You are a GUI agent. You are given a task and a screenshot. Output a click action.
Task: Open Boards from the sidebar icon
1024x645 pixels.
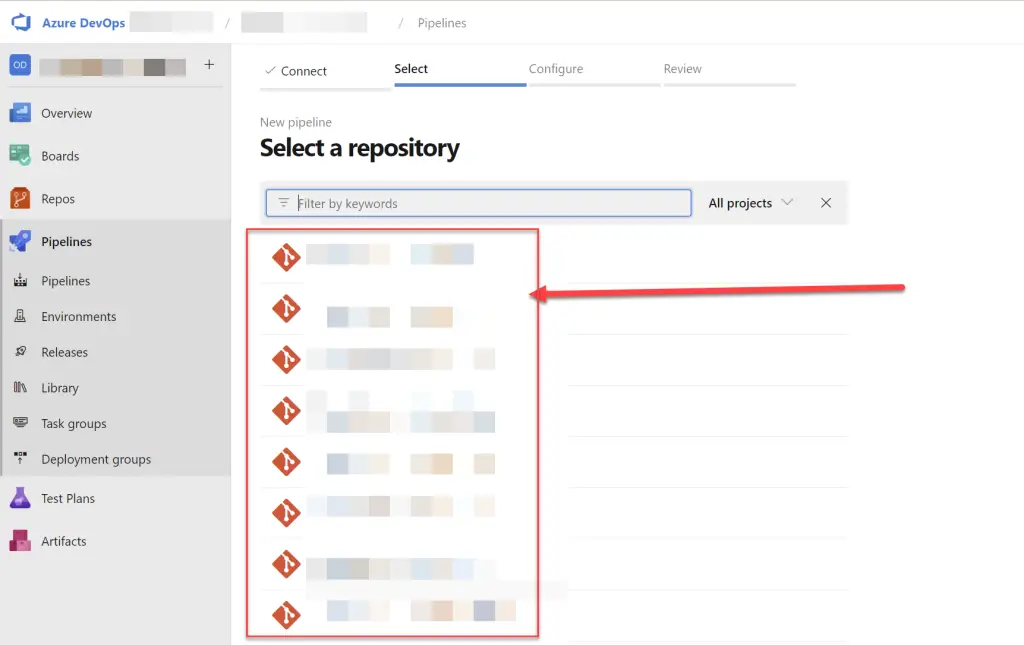20,156
